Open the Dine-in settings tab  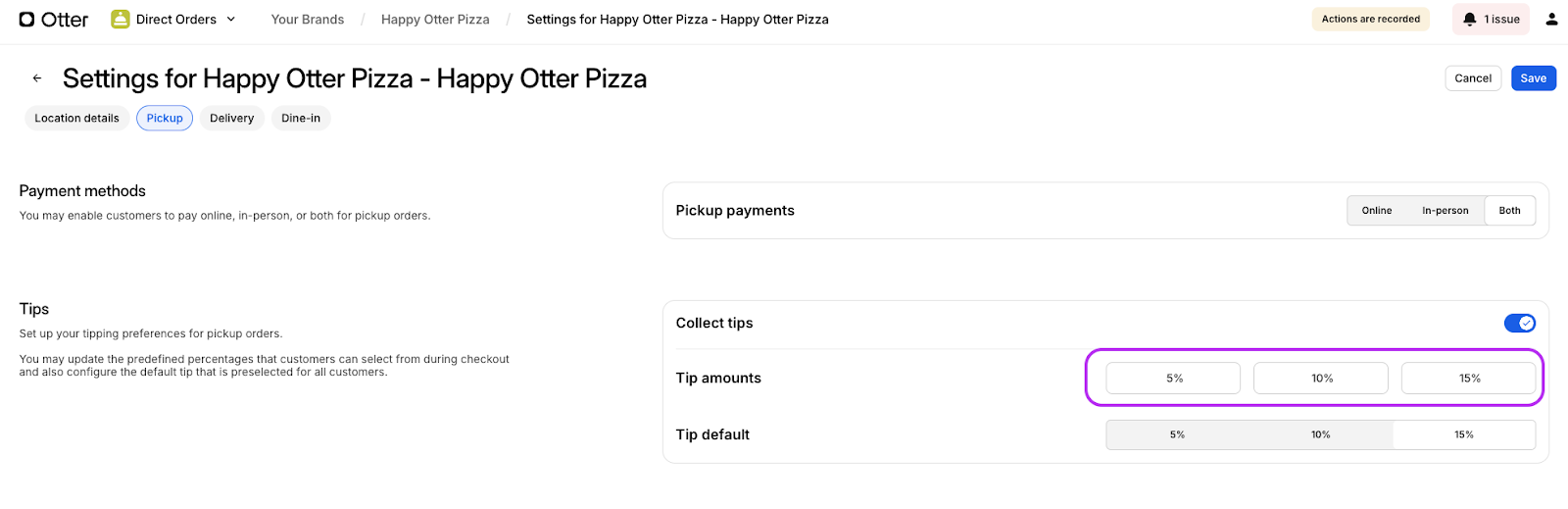[301, 119]
